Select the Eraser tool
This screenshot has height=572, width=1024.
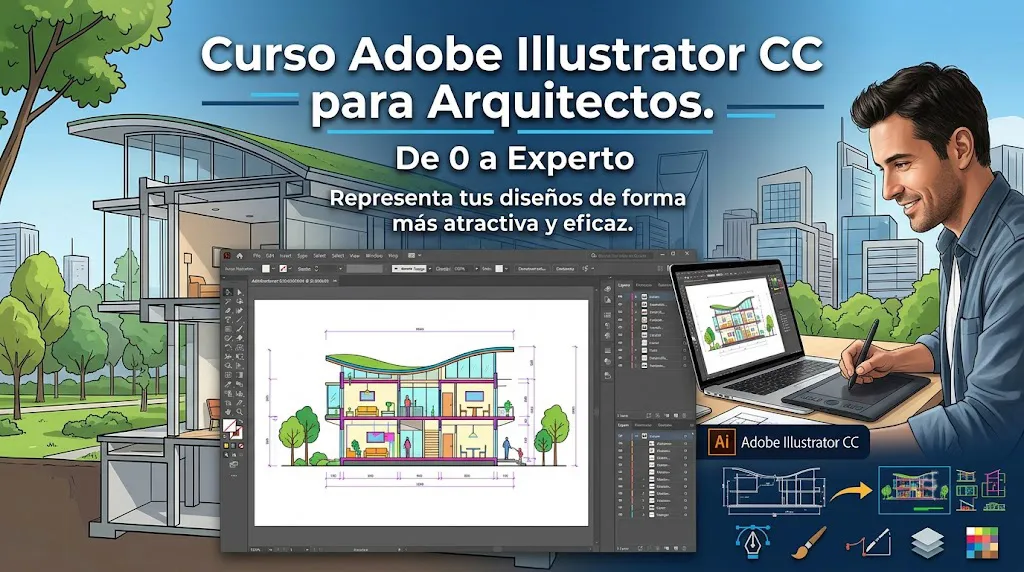pos(240,338)
